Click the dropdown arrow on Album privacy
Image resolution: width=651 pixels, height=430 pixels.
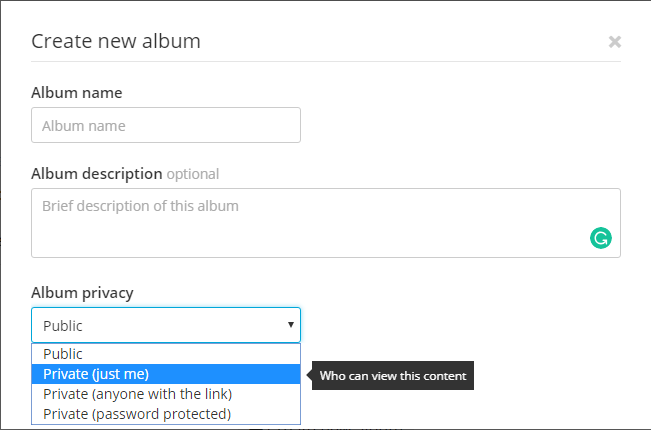pyautogui.click(x=291, y=325)
